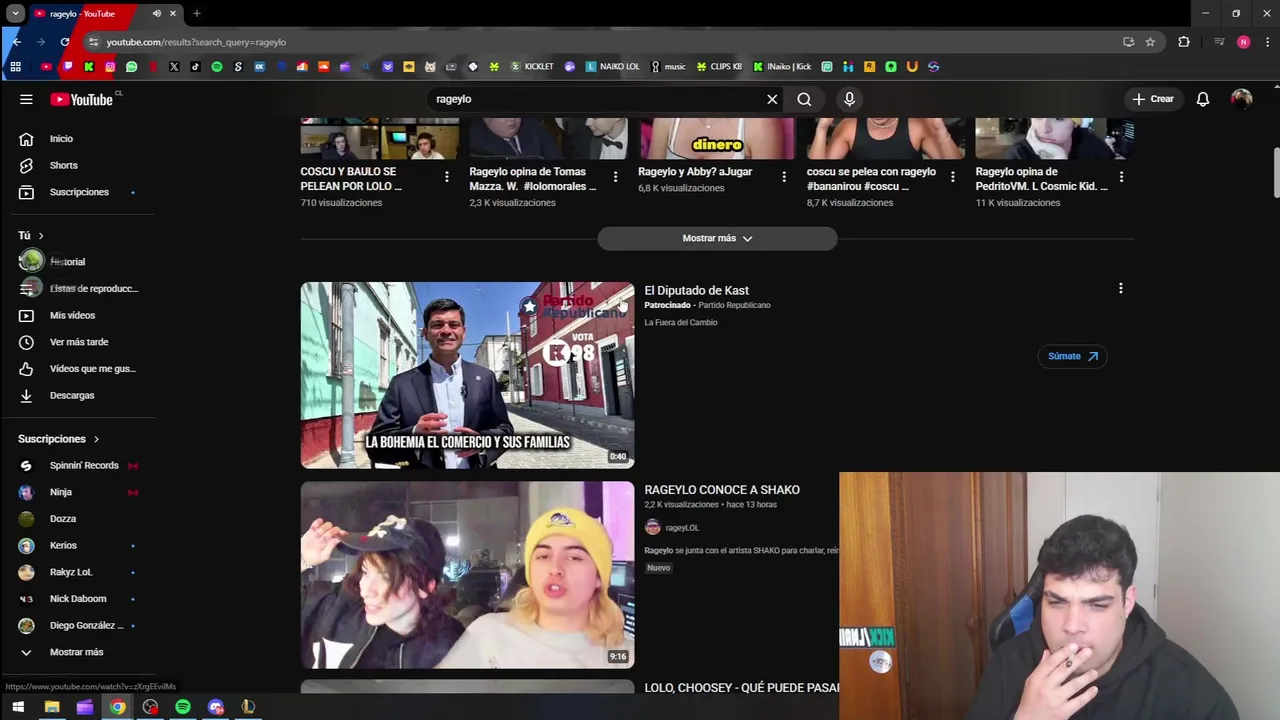This screenshot has width=1280, height=720.
Task: Open the CLIPS KB bookmark
Action: pos(719,67)
